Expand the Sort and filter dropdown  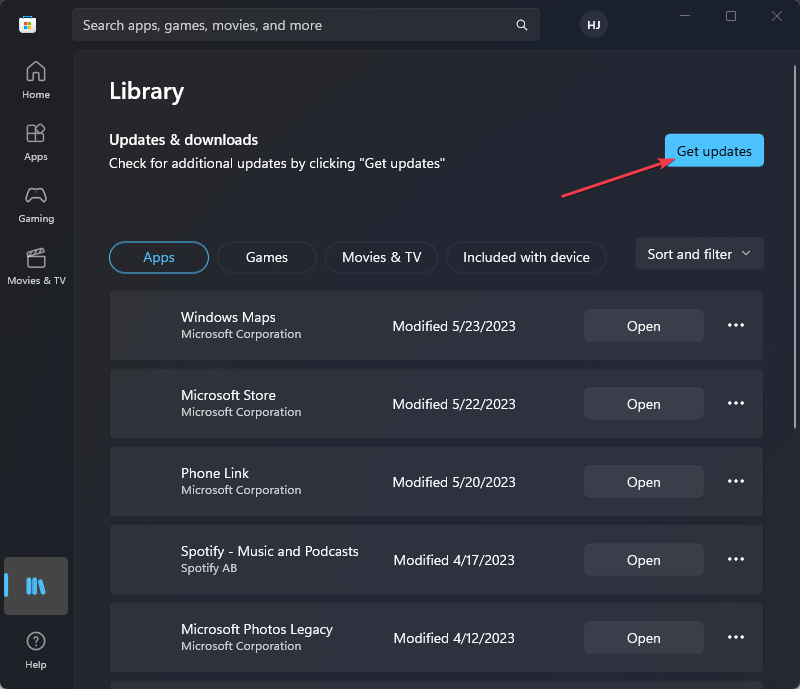coord(699,254)
